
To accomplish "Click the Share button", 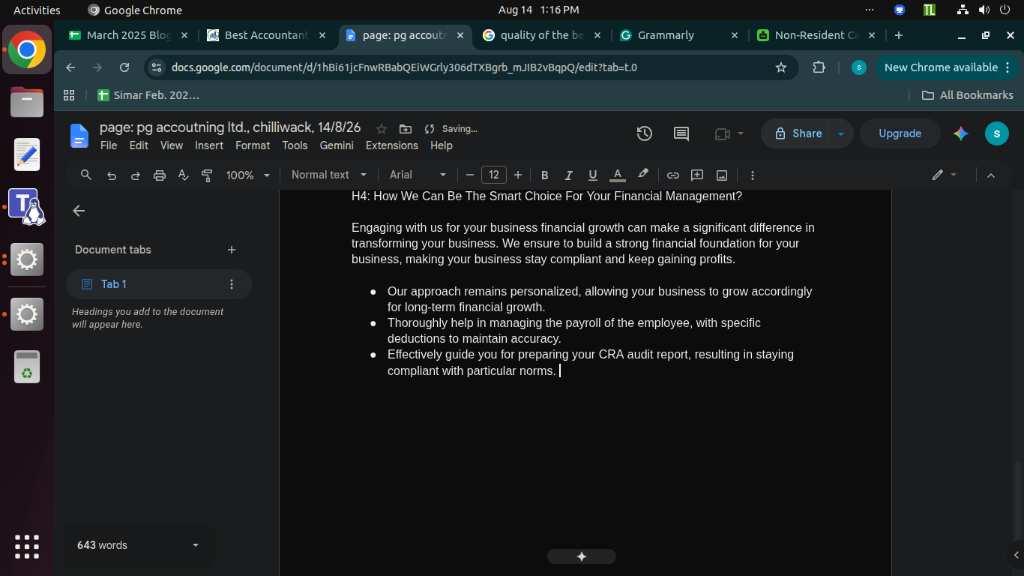I will coord(799,133).
